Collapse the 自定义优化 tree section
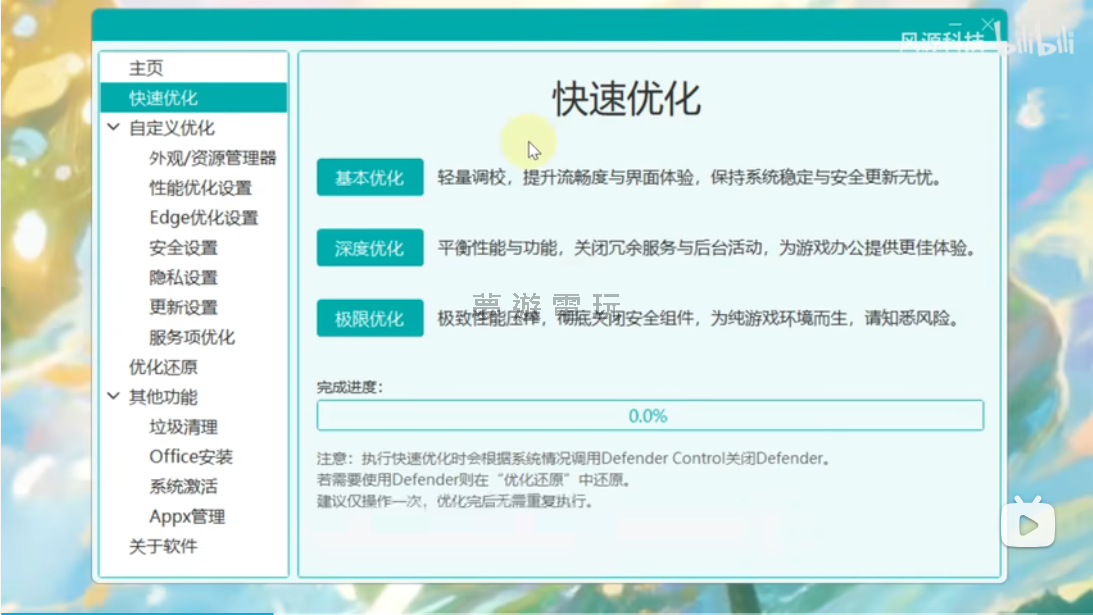This screenshot has width=1093, height=615. click(113, 128)
